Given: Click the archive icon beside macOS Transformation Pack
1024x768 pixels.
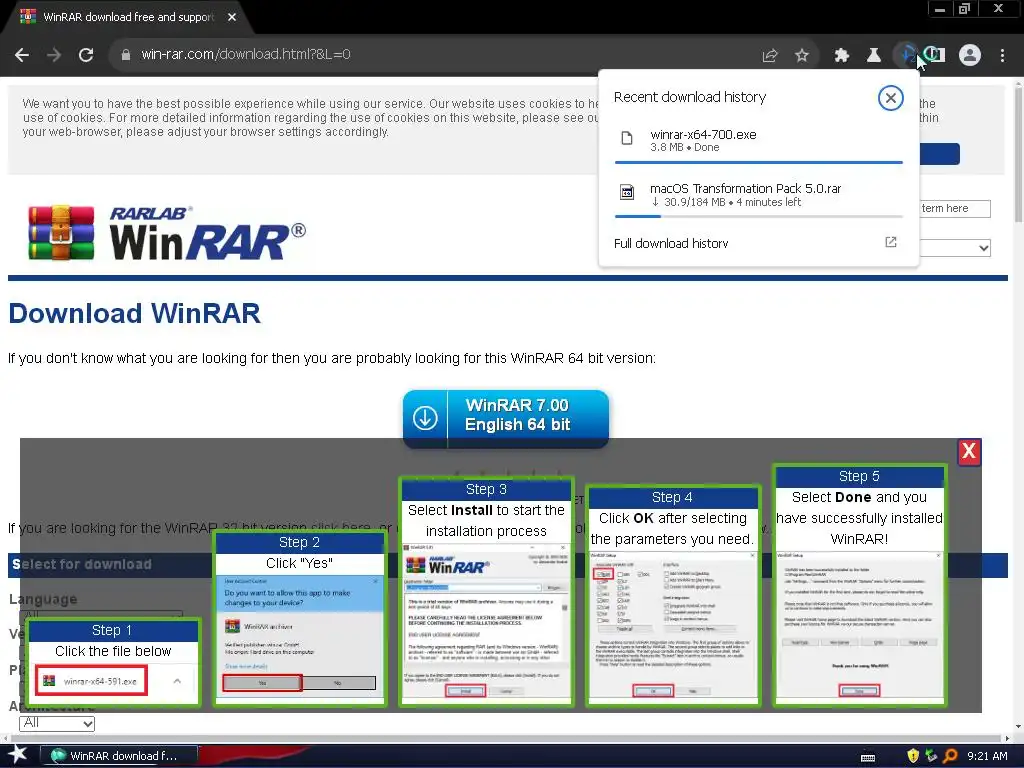Looking at the screenshot, I should tap(627, 192).
